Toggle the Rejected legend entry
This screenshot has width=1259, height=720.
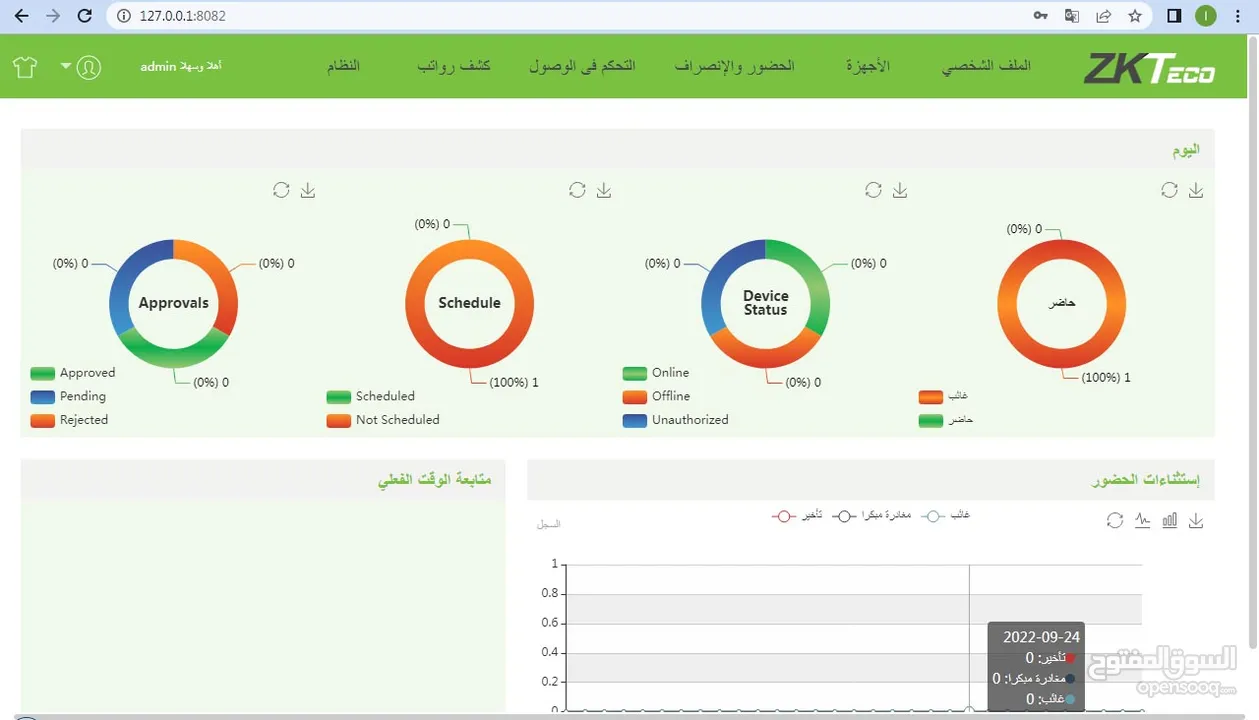69,420
